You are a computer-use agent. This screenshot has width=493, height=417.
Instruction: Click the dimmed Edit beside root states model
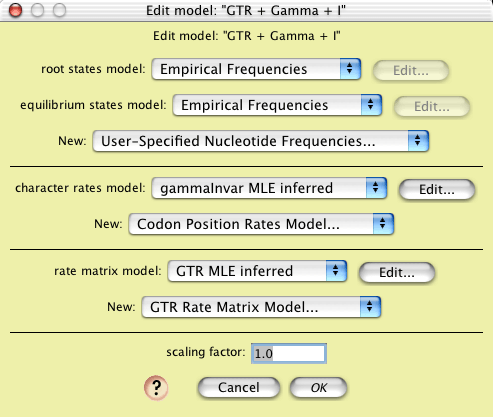tap(411, 71)
